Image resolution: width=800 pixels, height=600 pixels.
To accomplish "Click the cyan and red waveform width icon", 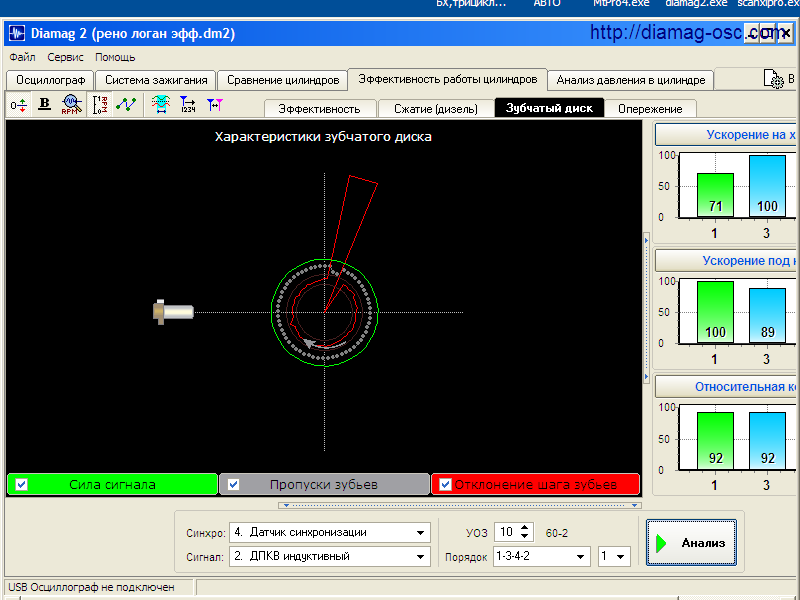I will [161, 104].
